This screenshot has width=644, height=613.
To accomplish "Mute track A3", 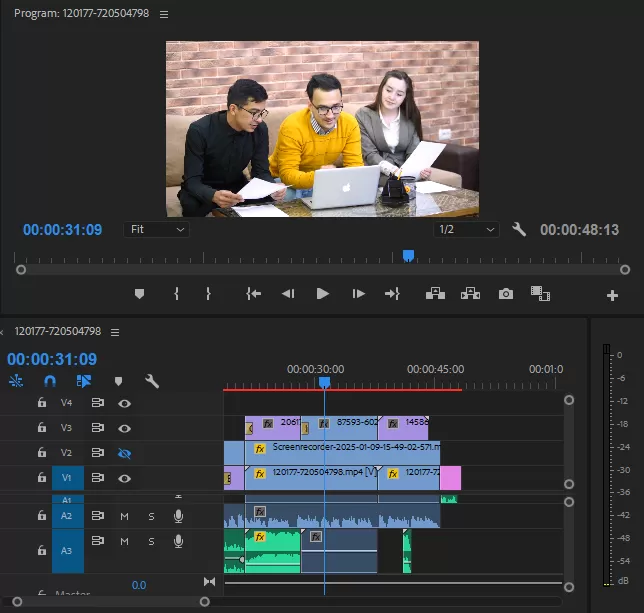I will click(x=124, y=542).
